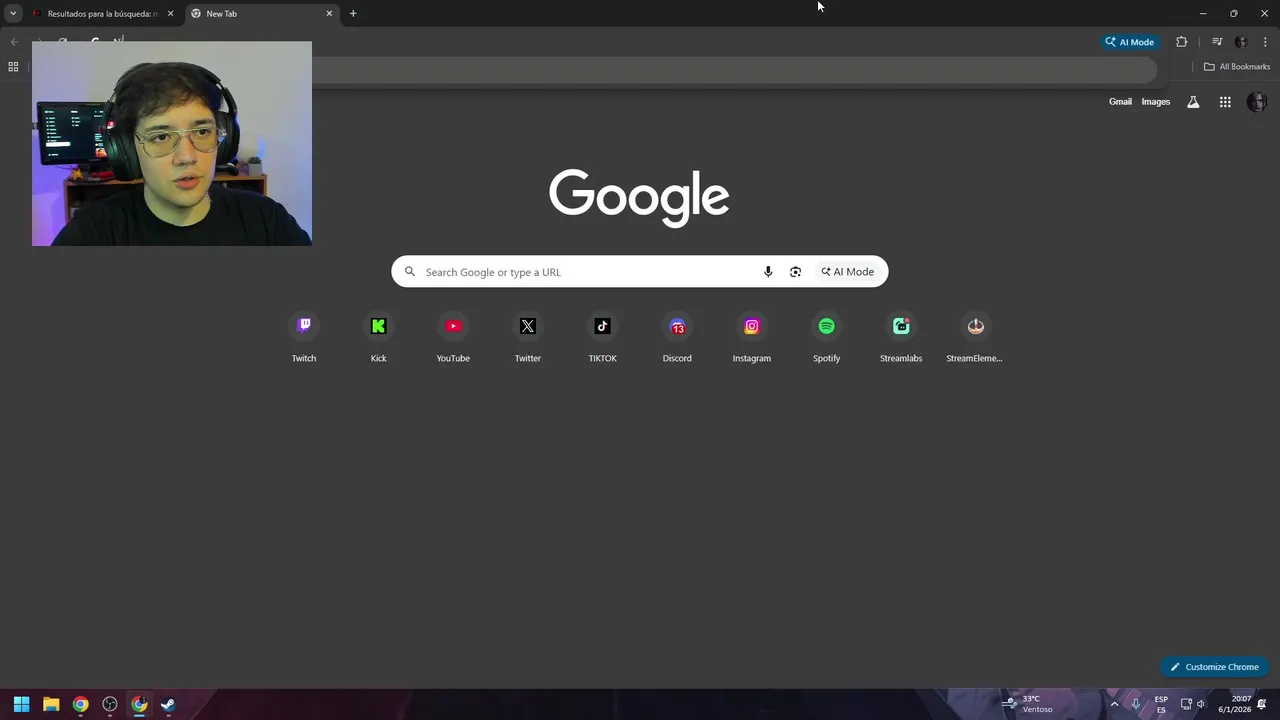This screenshot has height=720, width=1280.
Task: Open Steam from the taskbar
Action: pos(168,704)
